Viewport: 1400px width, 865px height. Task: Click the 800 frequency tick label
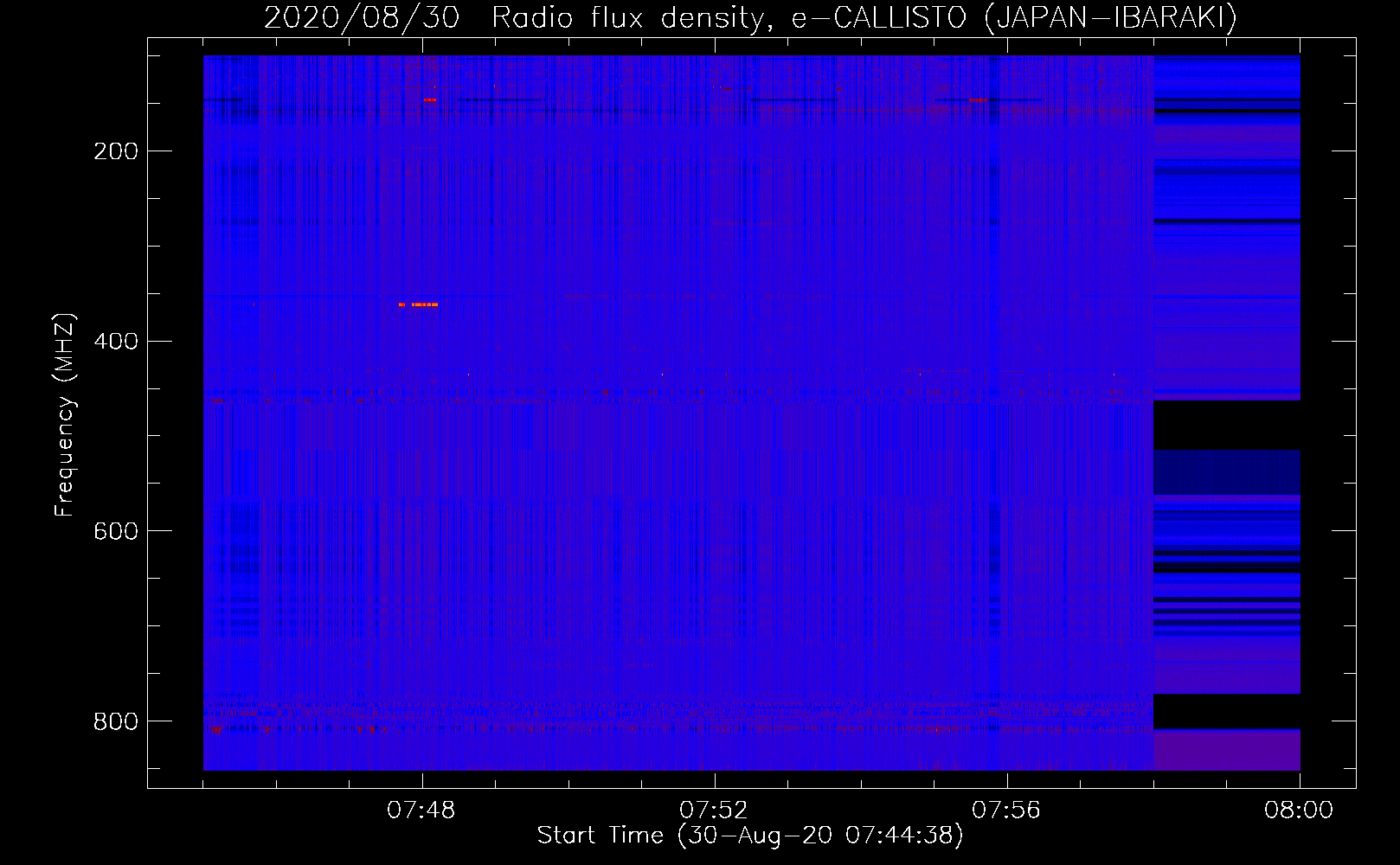pos(116,721)
